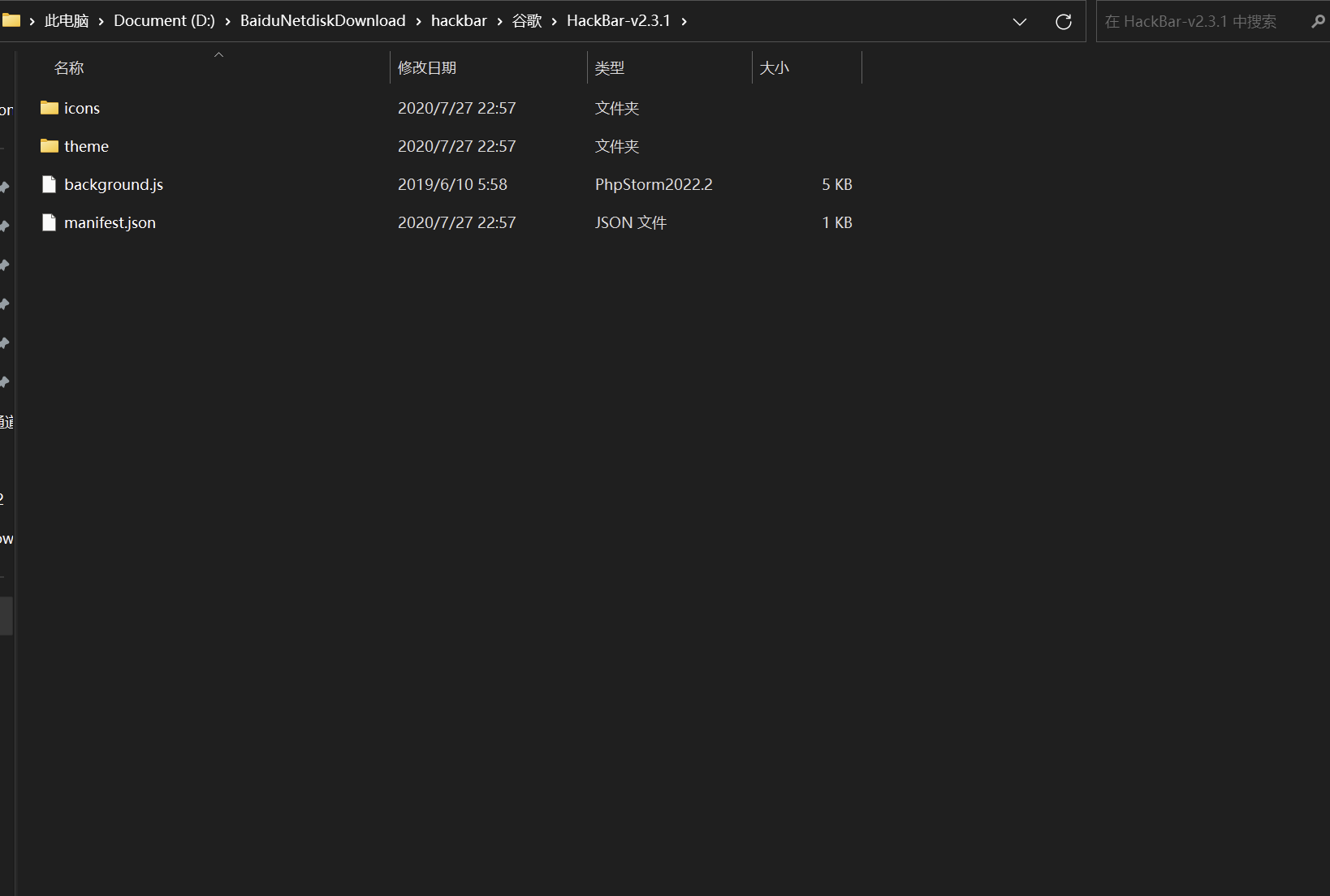Navigate to Document (D:) breadcrumb

point(164,21)
